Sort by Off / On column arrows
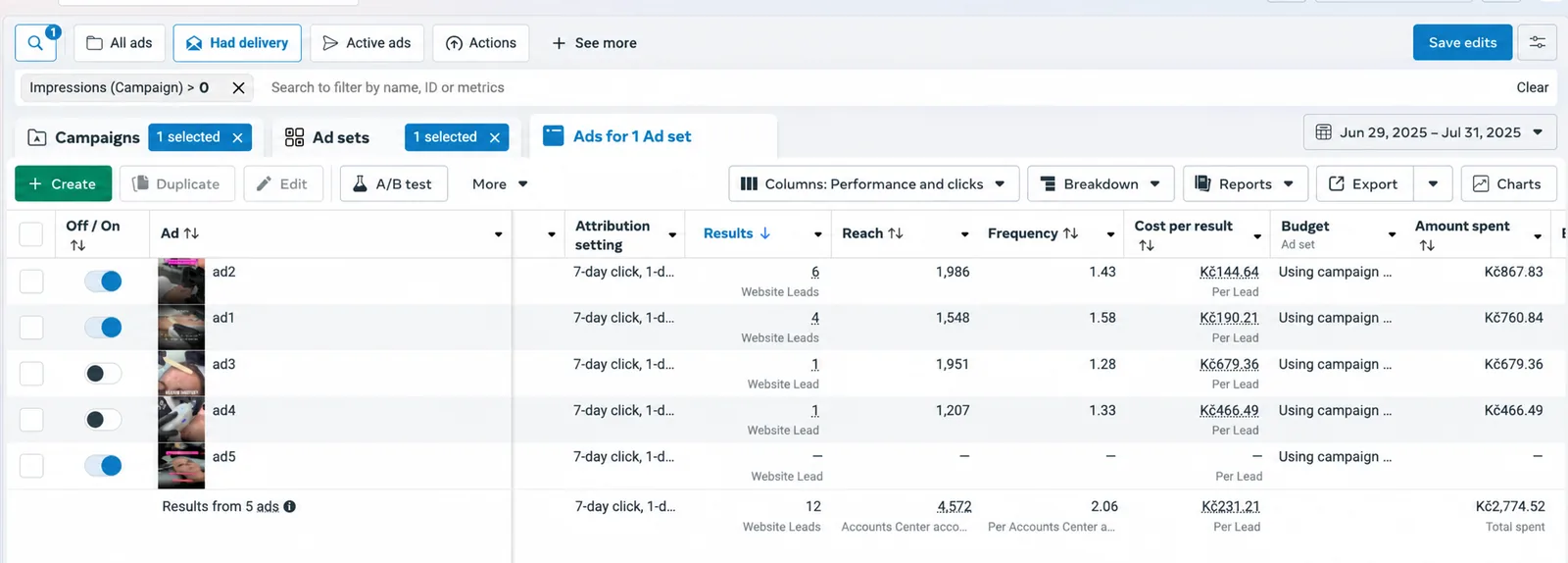Viewport: 1568px width, 563px height. point(77,245)
